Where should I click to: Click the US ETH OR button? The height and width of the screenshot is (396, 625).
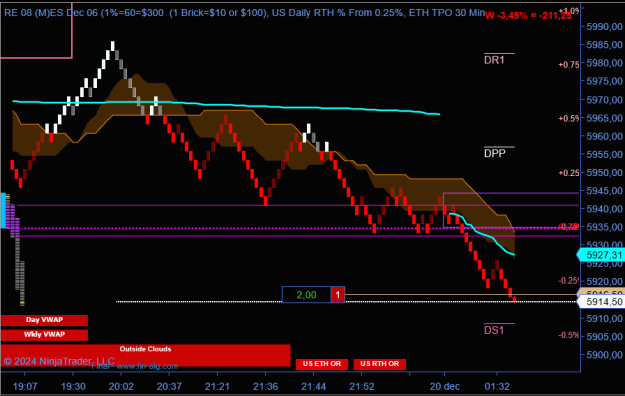[x=322, y=364]
